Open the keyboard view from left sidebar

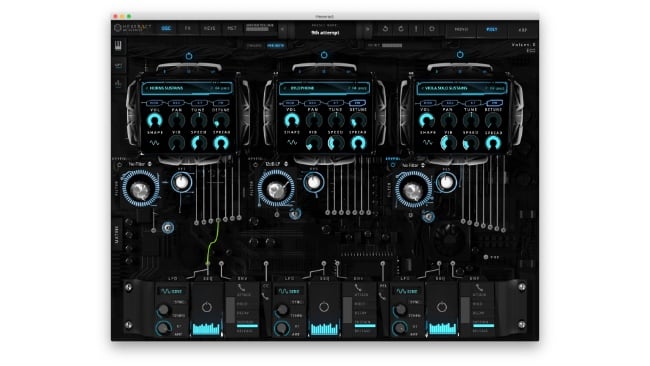click(119, 46)
